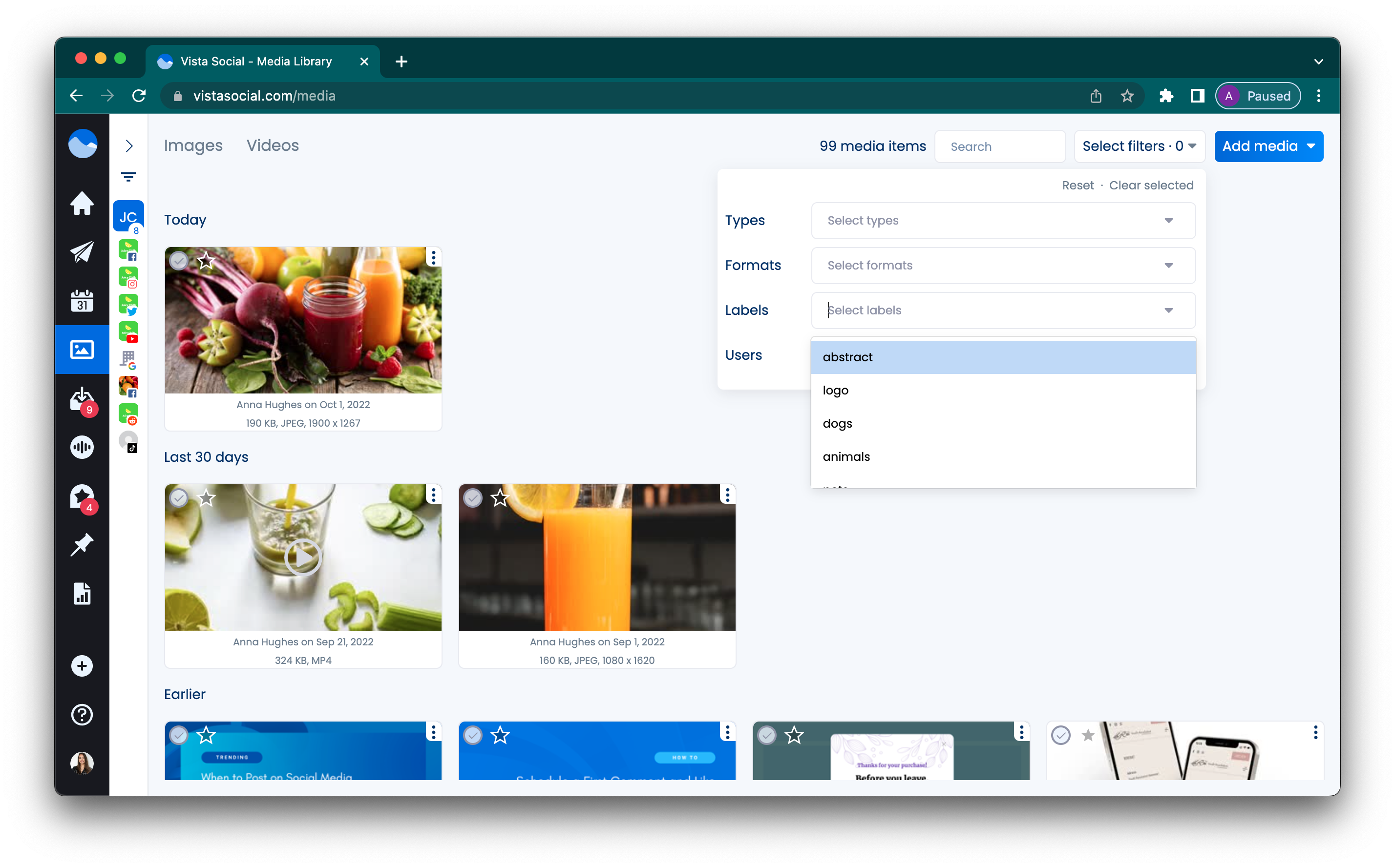This screenshot has width=1395, height=868.
Task: Select the Google Business profile icon
Action: pyautogui.click(x=128, y=360)
